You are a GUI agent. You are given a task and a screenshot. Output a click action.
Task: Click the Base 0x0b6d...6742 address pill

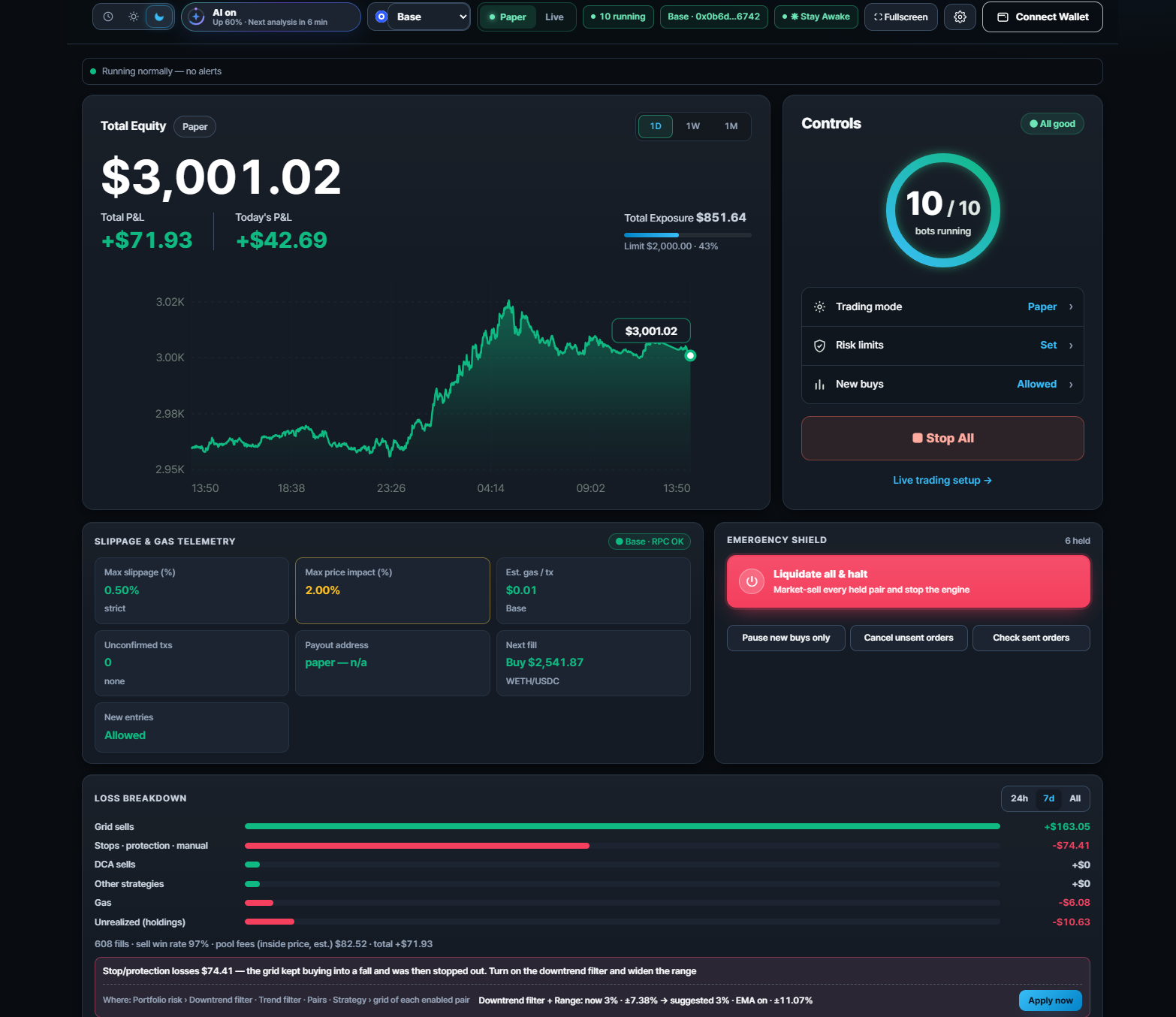[713, 17]
